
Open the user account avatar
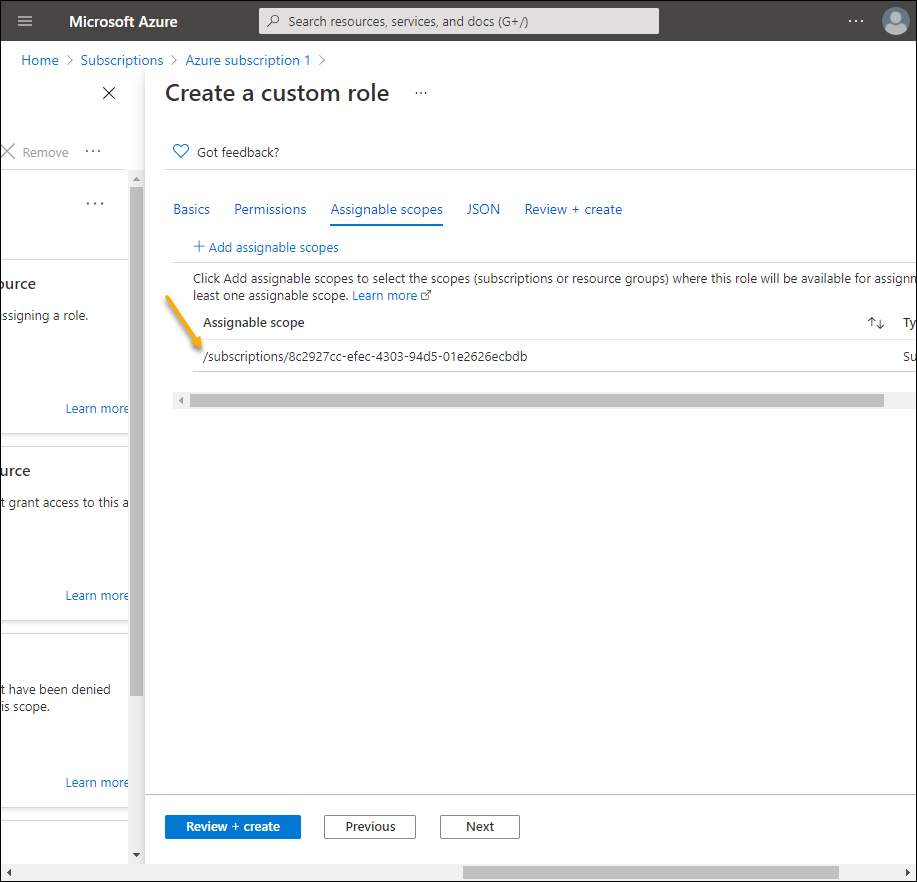click(x=895, y=21)
